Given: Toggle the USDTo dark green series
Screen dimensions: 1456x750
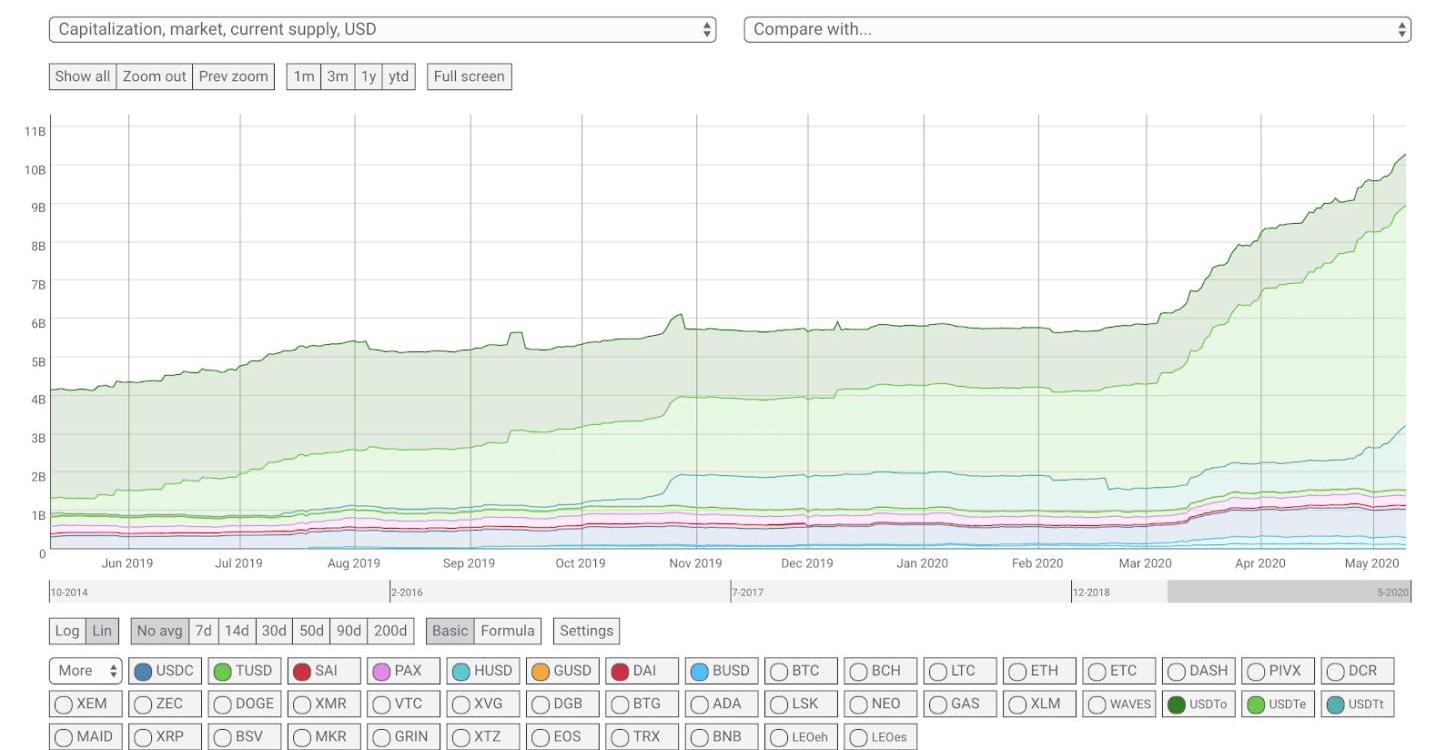Looking at the screenshot, I should tap(1198, 704).
